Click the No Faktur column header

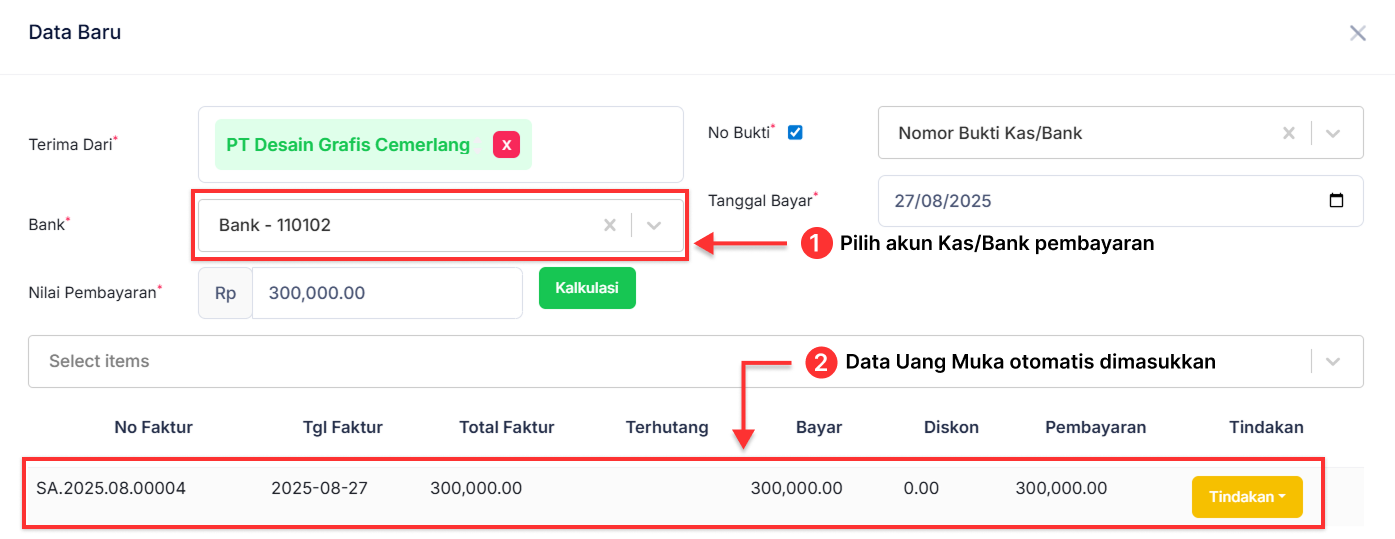pyautogui.click(x=154, y=427)
